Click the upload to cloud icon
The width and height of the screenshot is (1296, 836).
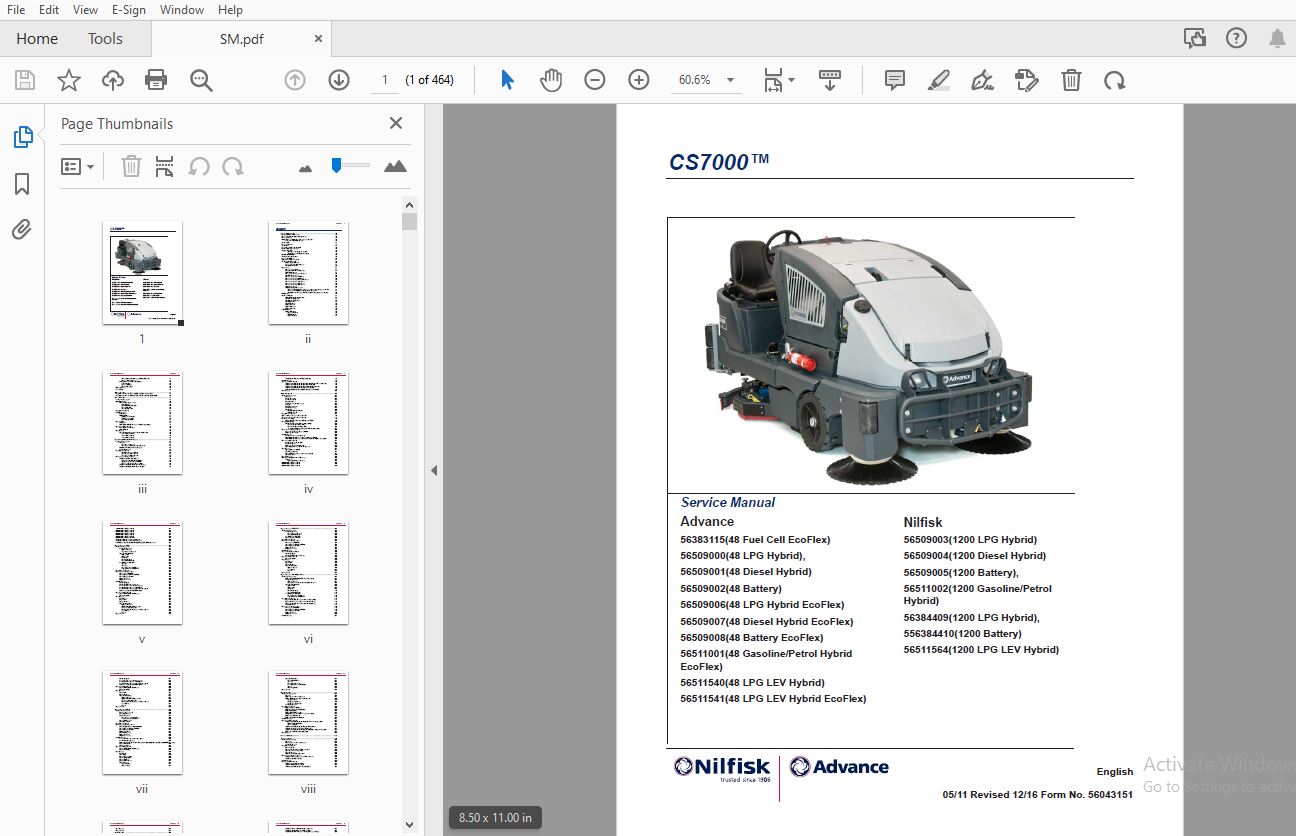click(113, 80)
